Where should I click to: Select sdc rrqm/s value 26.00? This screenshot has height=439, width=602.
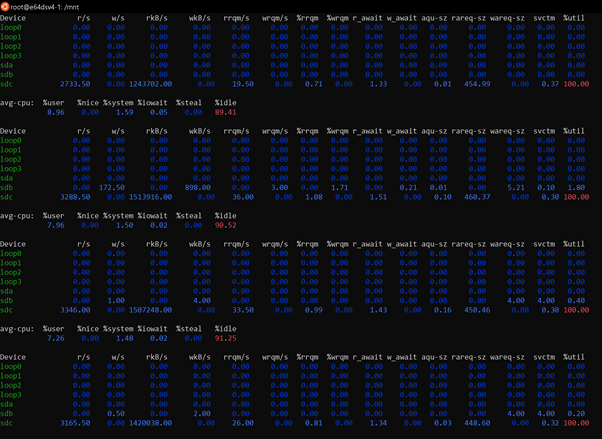click(x=243, y=423)
